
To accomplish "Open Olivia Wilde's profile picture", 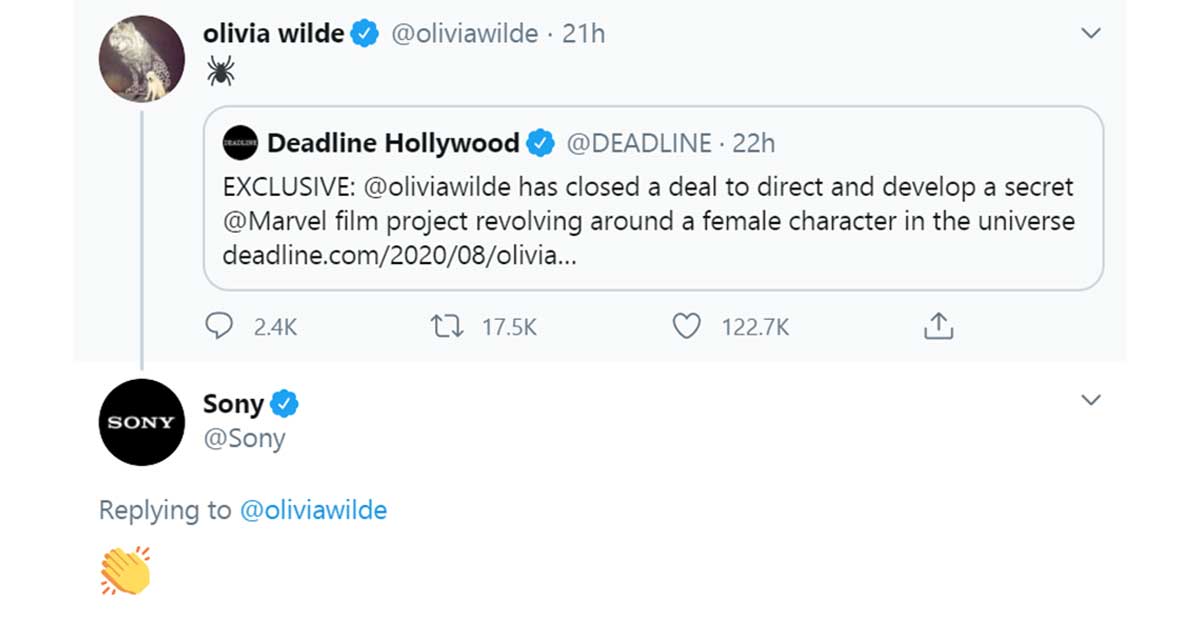I will [141, 58].
